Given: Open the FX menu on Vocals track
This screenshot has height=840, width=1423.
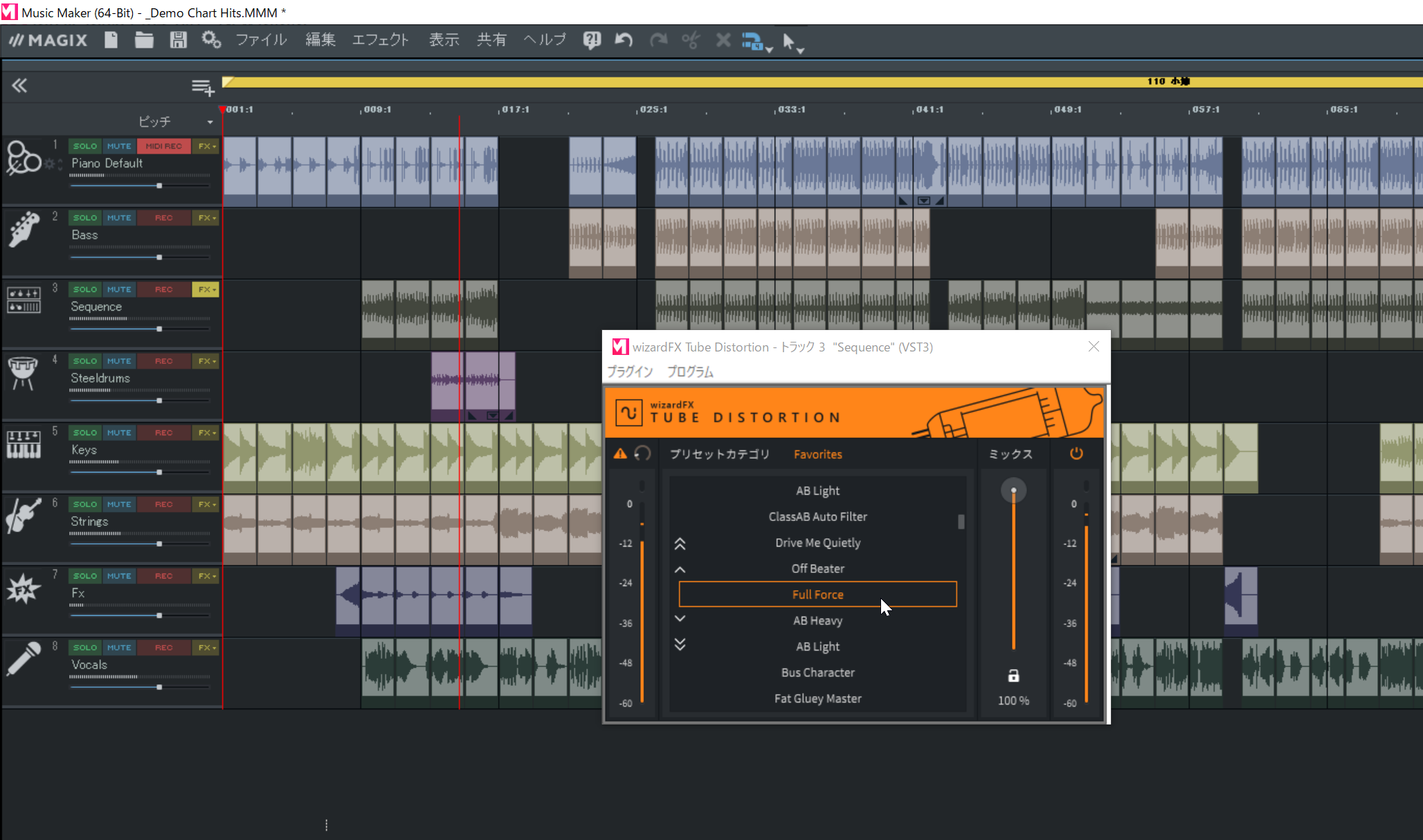Looking at the screenshot, I should point(206,648).
